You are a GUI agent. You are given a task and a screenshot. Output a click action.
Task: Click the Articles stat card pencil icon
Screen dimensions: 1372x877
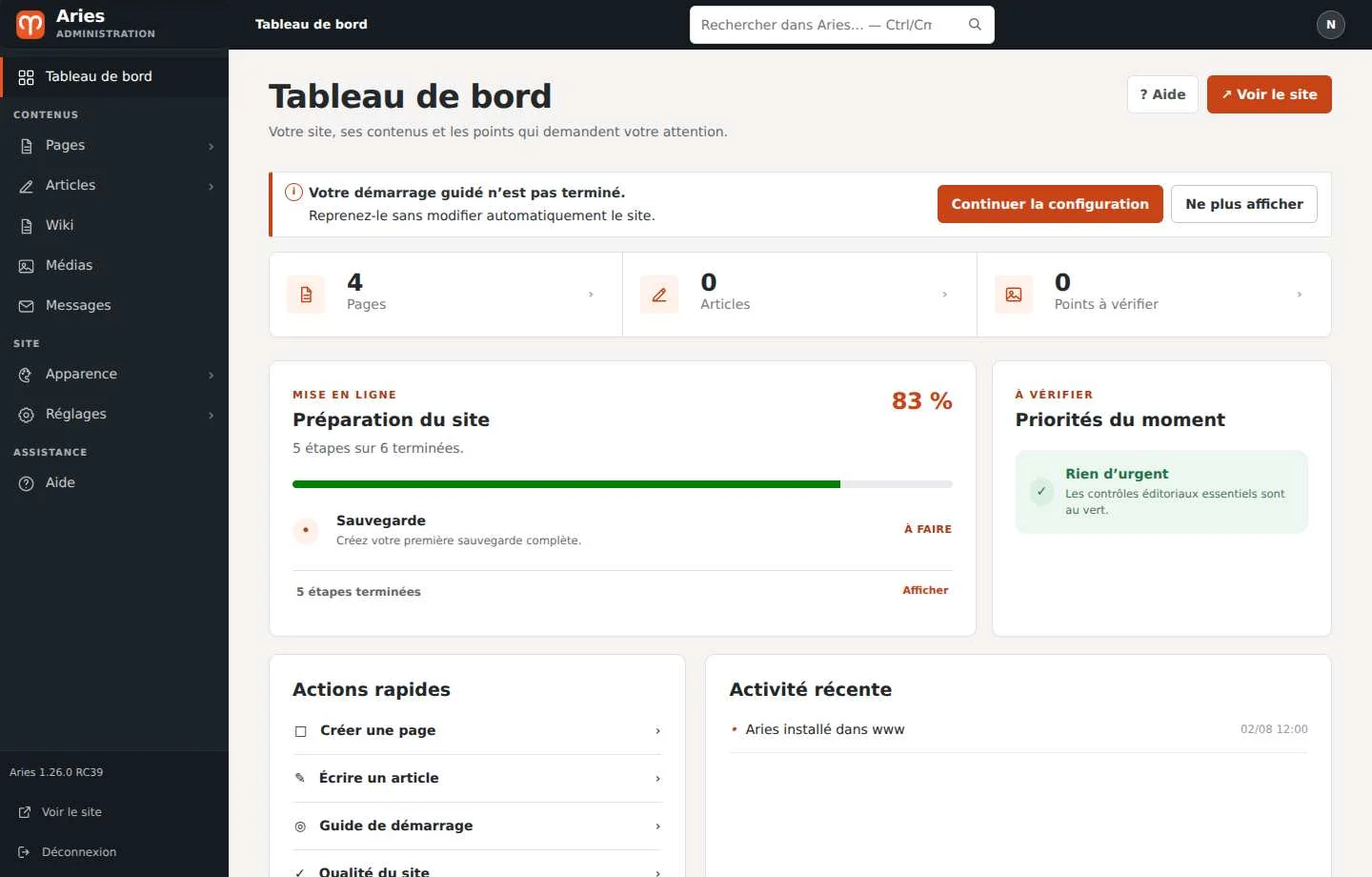tap(659, 295)
